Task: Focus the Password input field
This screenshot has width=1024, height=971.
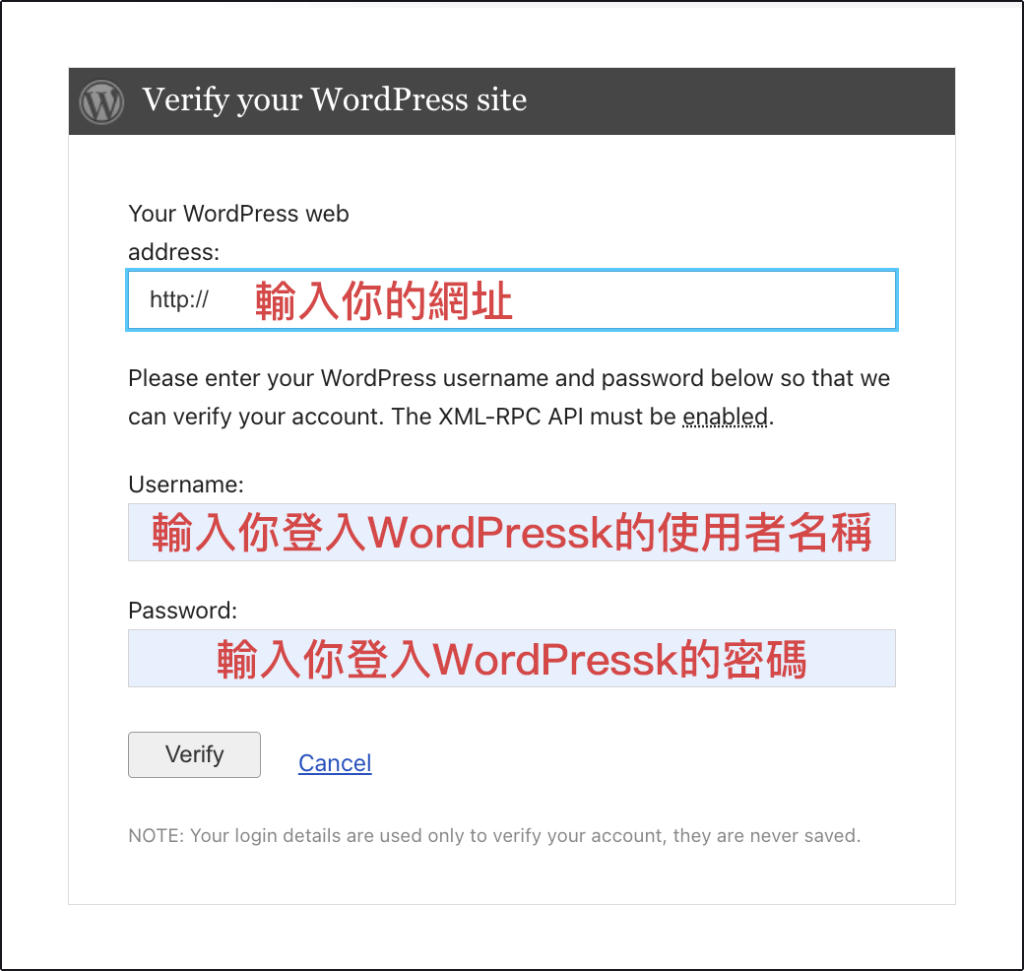Action: 512,658
